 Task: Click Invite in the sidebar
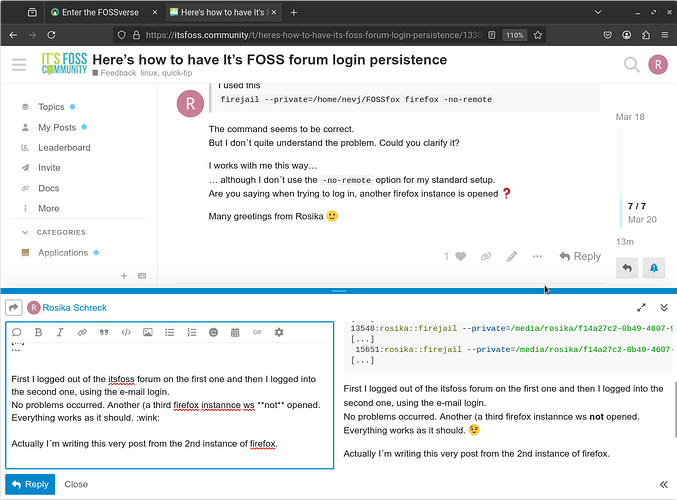click(49, 168)
